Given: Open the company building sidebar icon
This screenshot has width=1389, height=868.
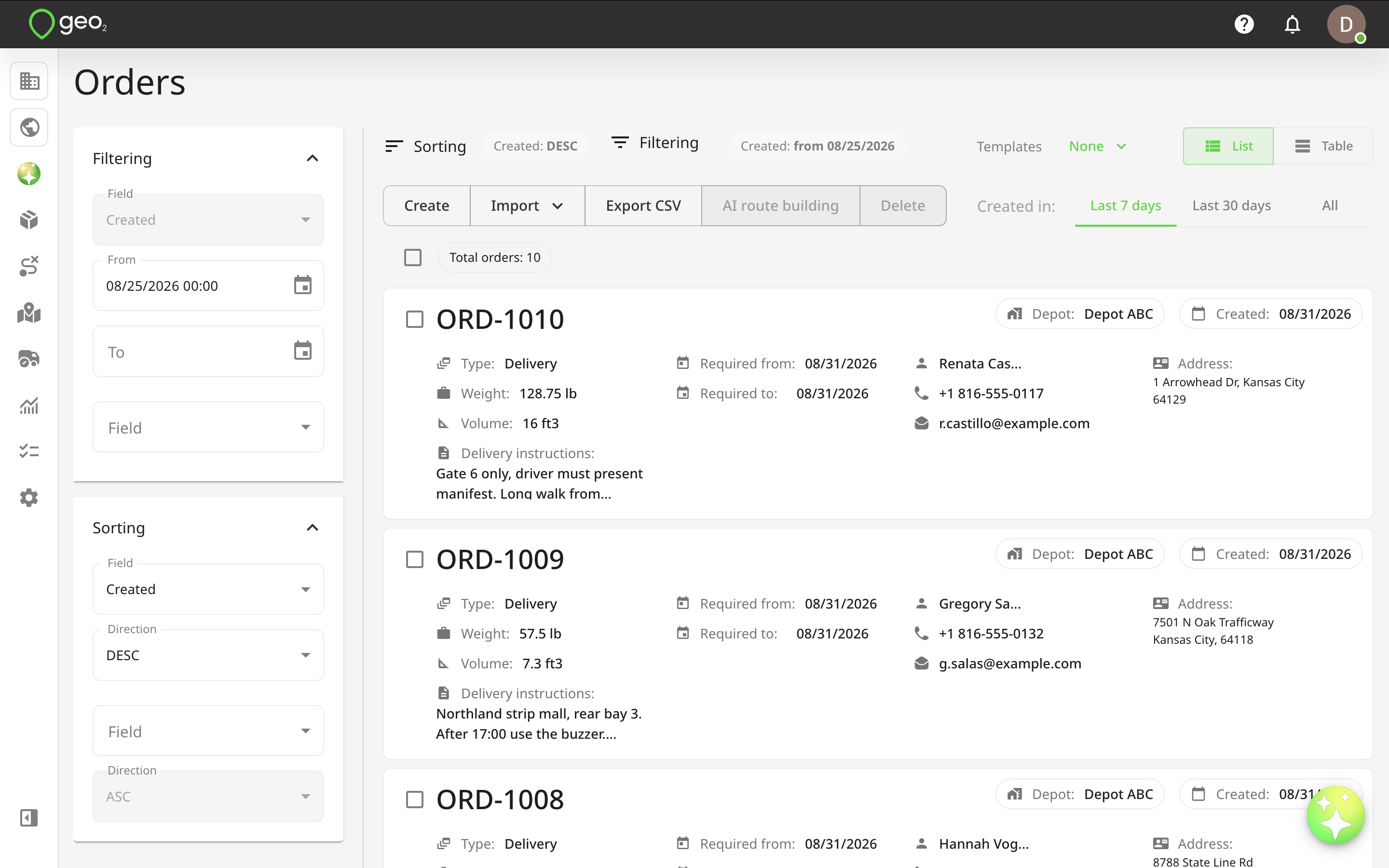Looking at the screenshot, I should click(x=29, y=81).
